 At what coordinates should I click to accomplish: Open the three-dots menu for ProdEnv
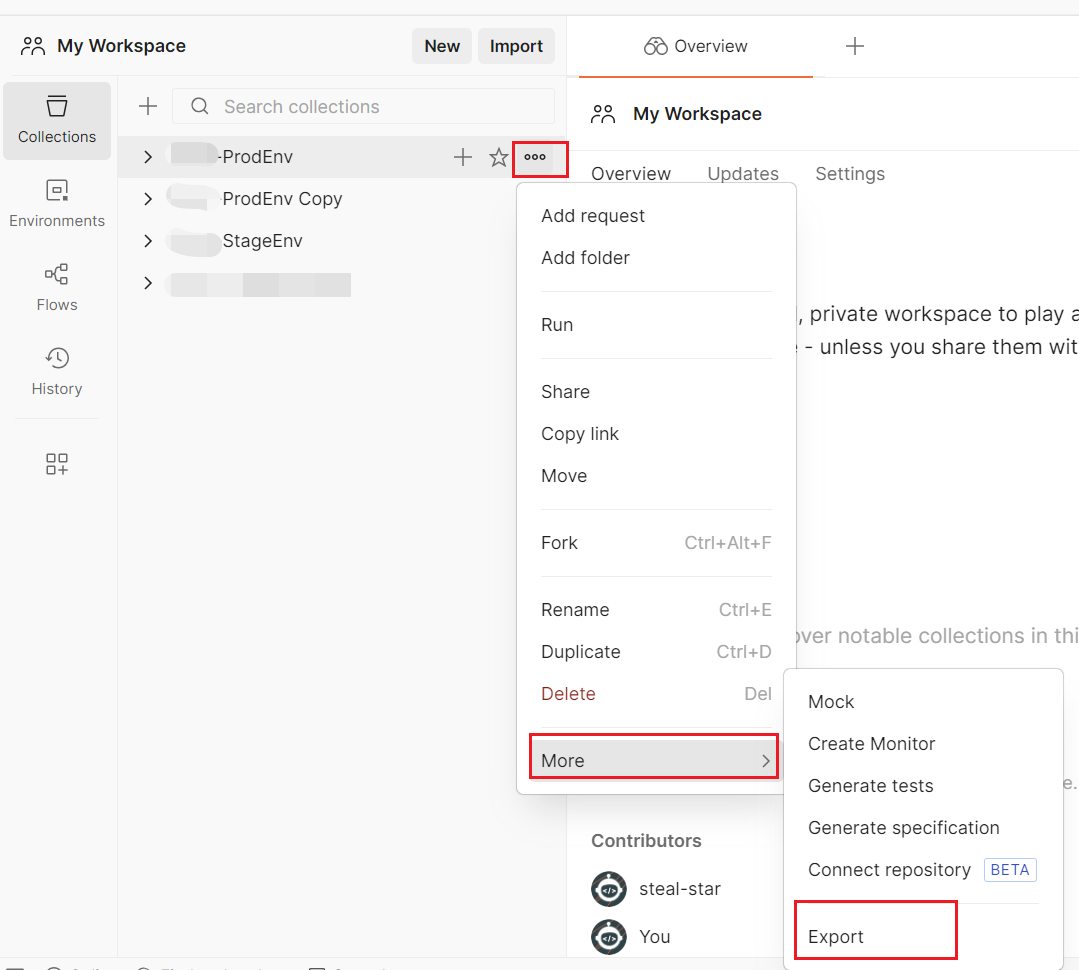pyautogui.click(x=535, y=157)
